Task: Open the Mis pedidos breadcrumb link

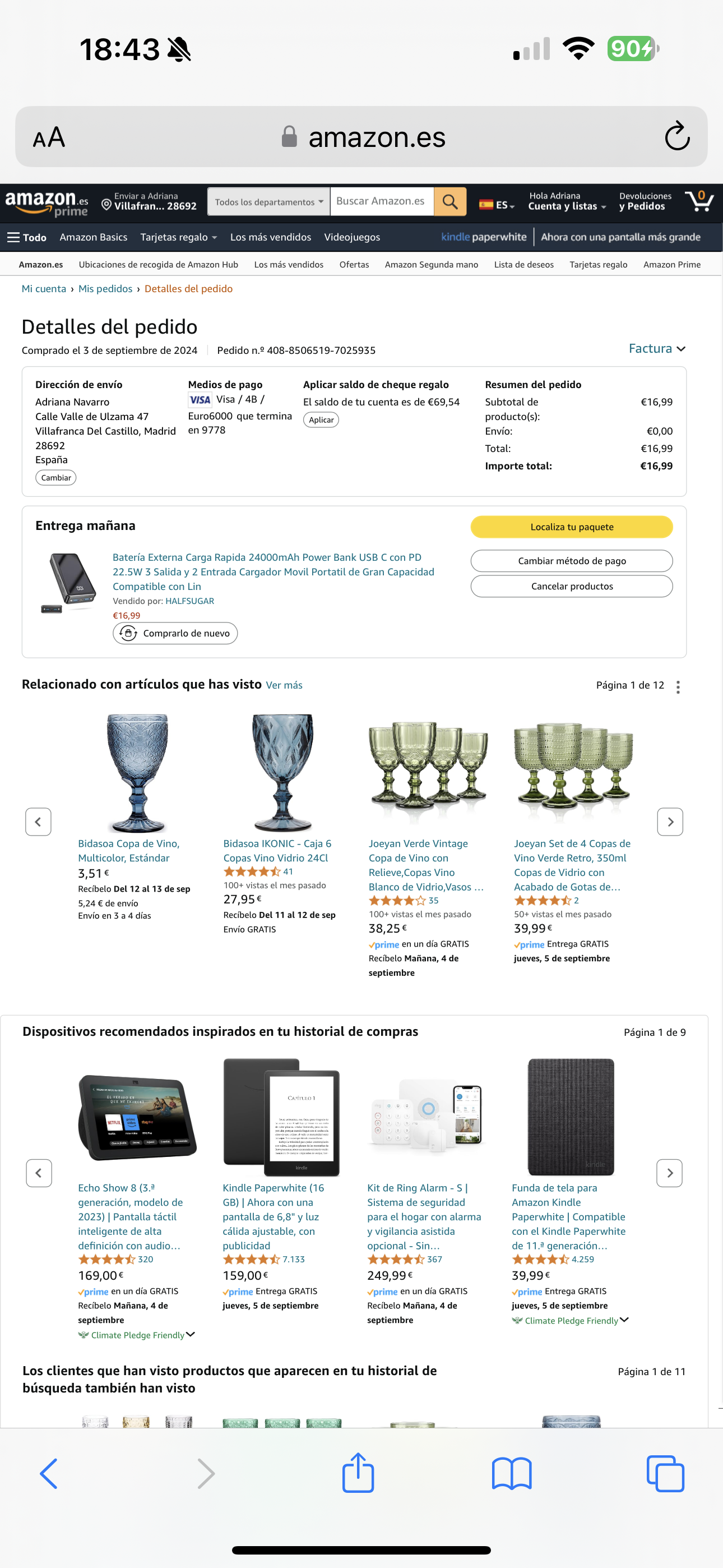Action: tap(105, 288)
